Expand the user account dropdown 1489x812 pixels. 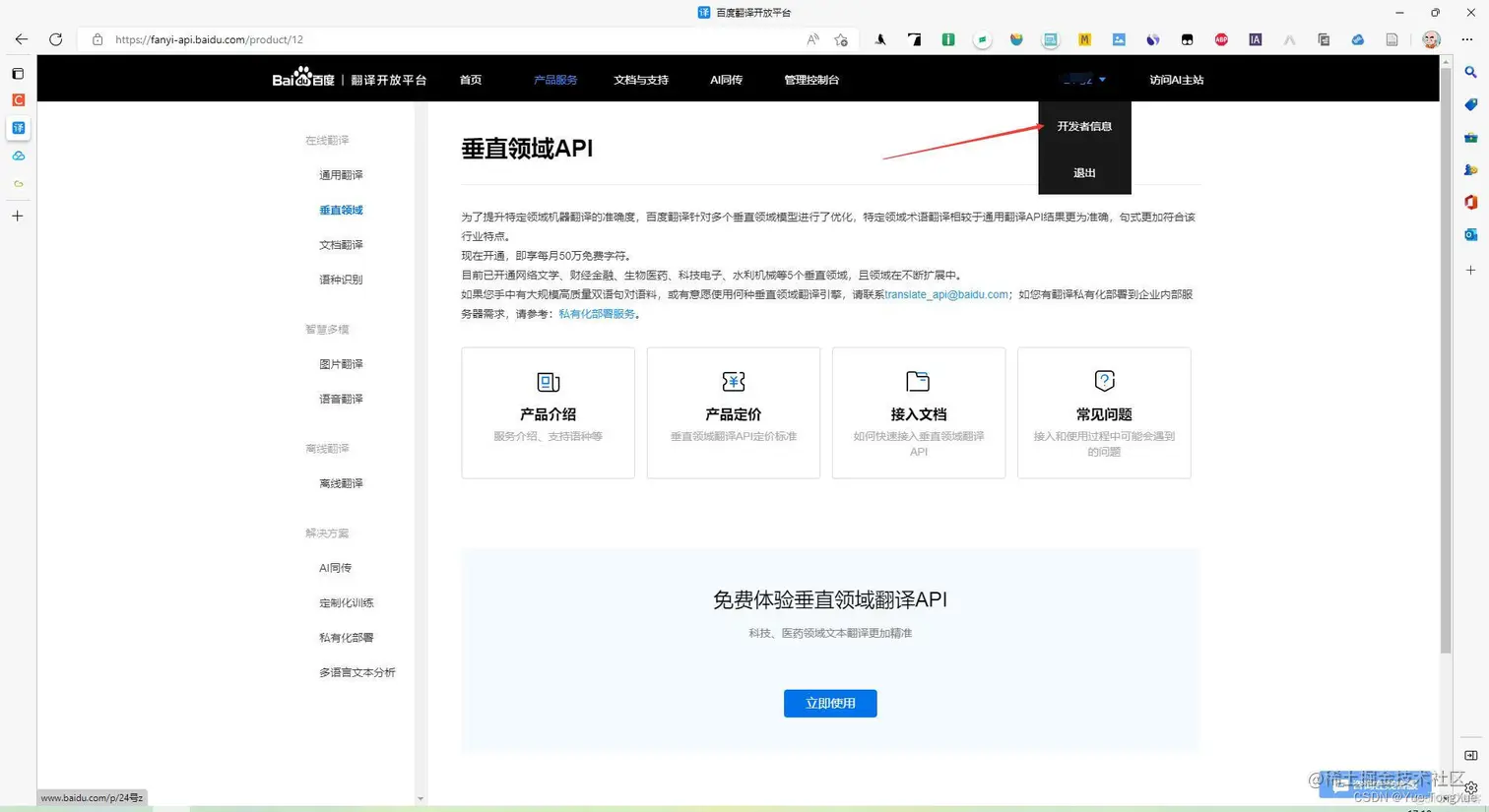click(1083, 80)
